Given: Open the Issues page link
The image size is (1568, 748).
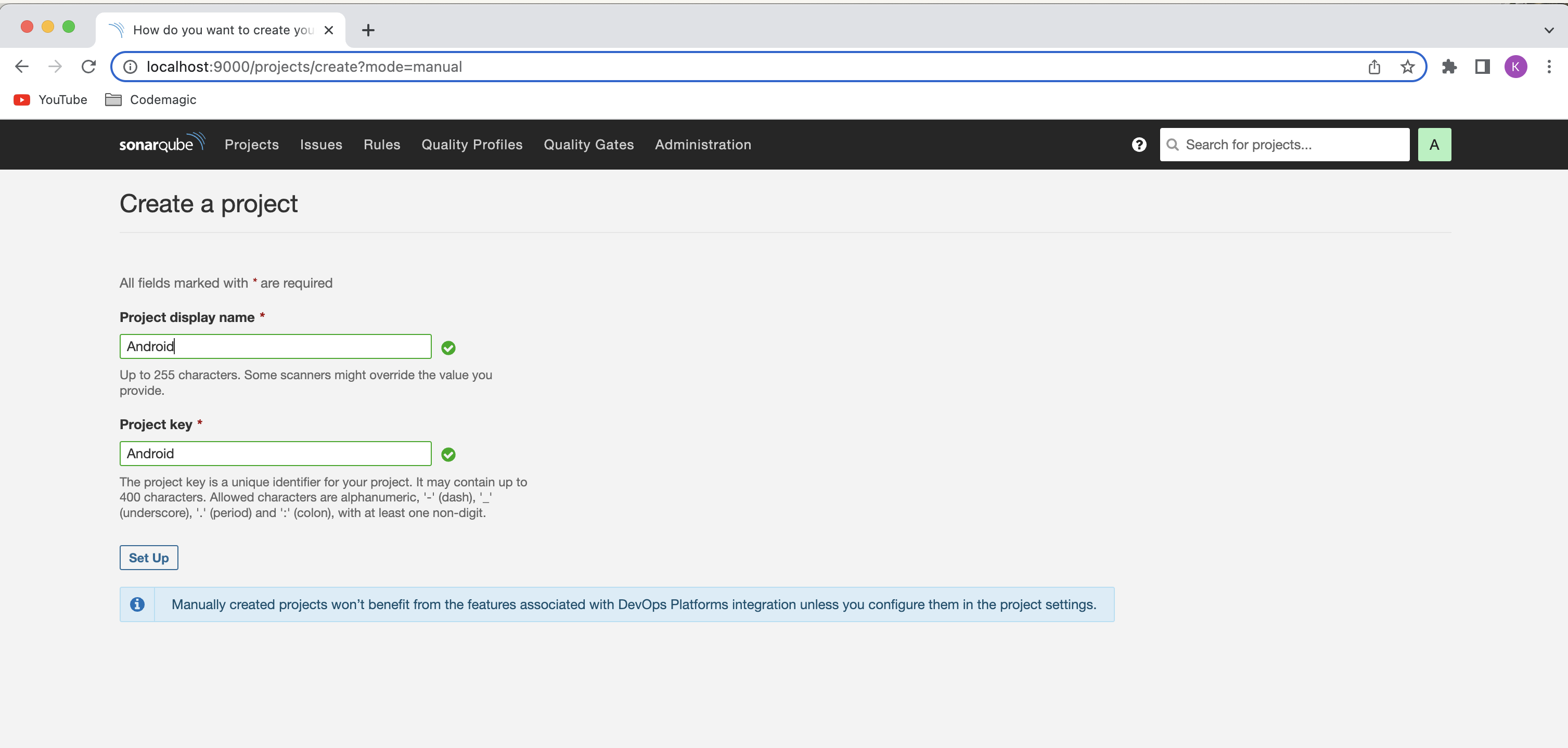Looking at the screenshot, I should click(321, 144).
